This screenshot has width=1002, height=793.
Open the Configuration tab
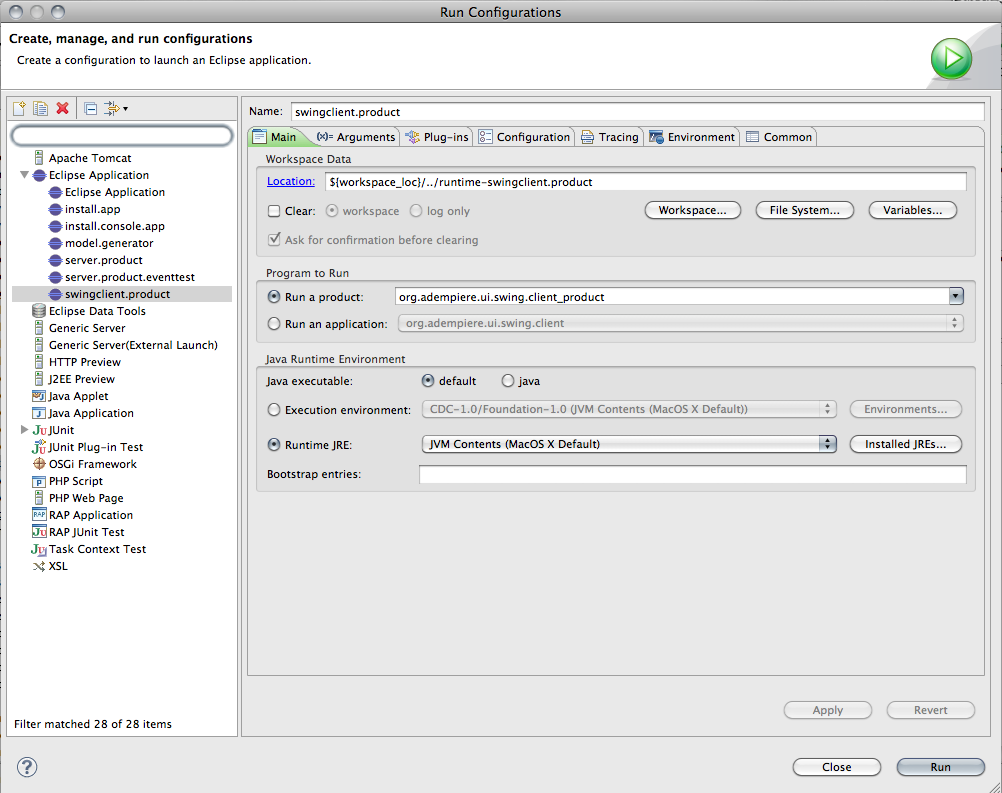pos(524,137)
